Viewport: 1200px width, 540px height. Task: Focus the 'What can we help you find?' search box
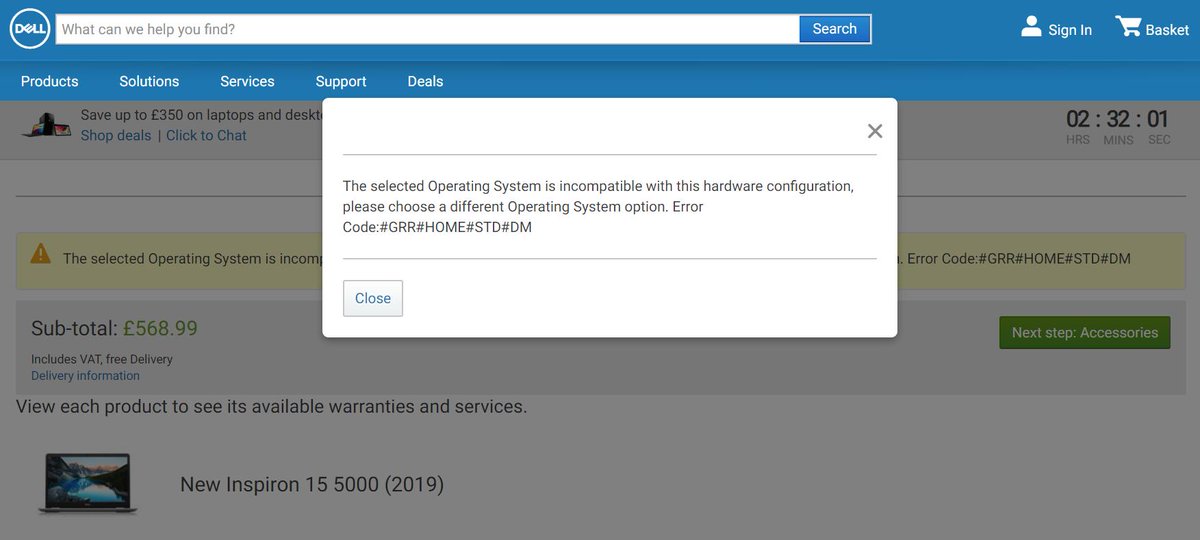(x=428, y=29)
